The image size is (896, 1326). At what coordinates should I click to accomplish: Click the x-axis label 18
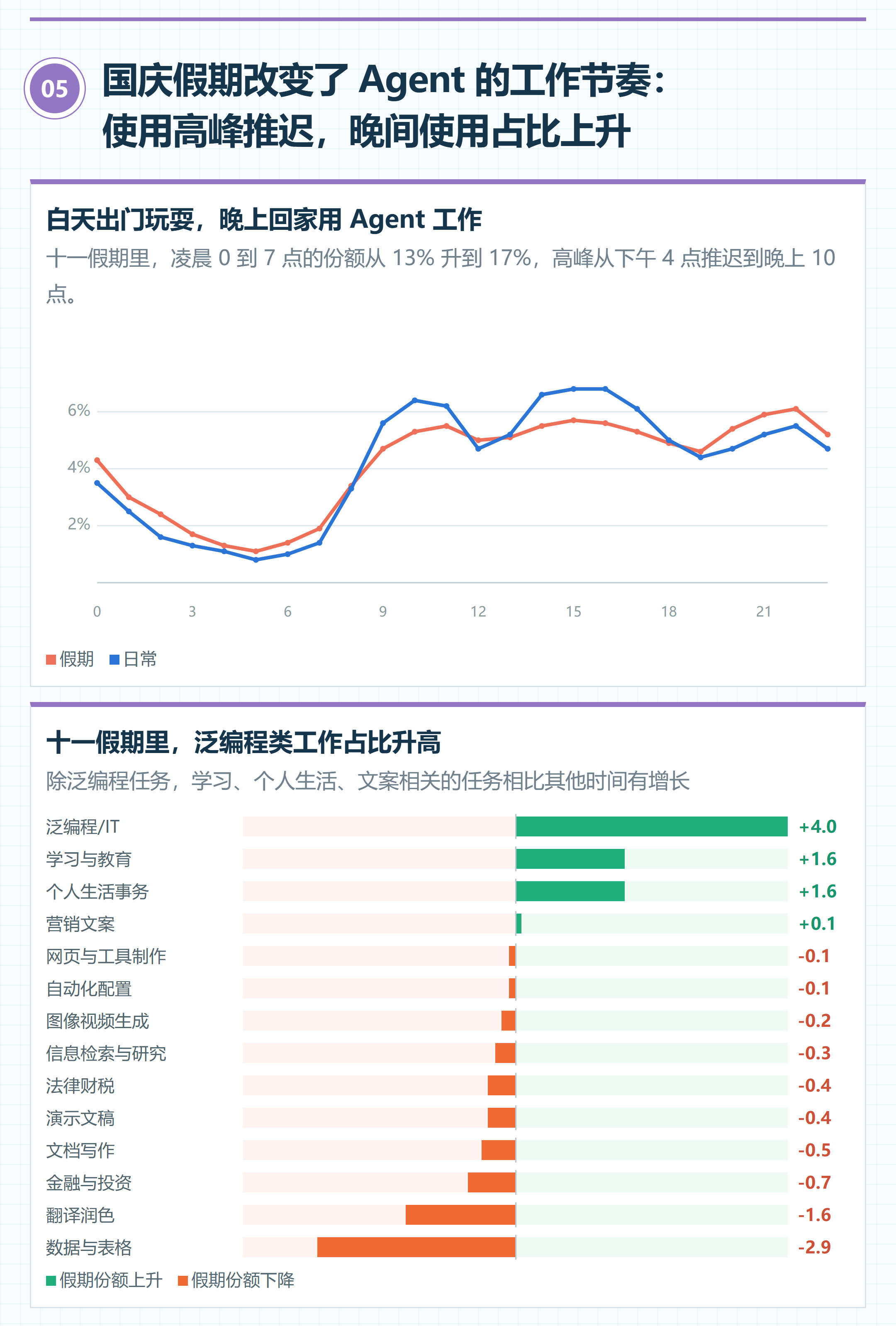(x=668, y=612)
